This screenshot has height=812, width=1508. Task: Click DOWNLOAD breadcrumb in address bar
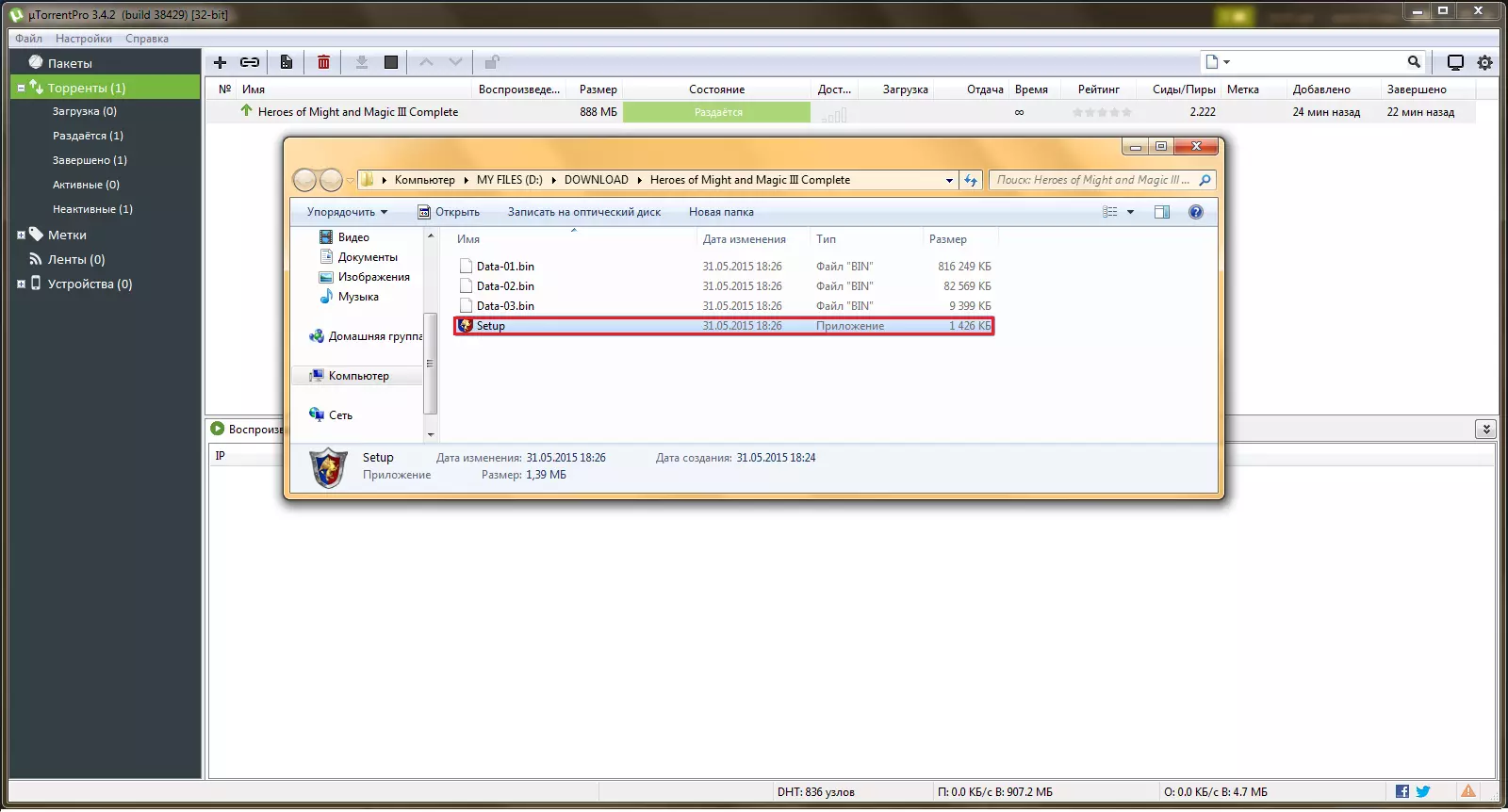point(597,180)
